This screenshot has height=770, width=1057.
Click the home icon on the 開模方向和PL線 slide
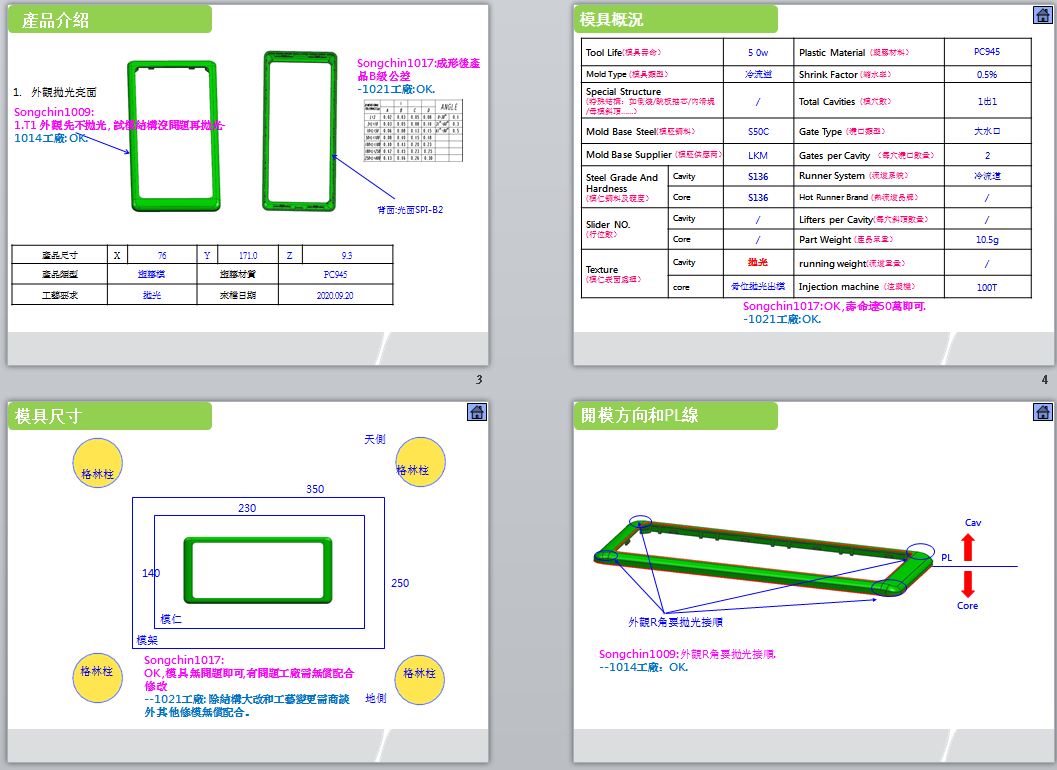[1041, 412]
